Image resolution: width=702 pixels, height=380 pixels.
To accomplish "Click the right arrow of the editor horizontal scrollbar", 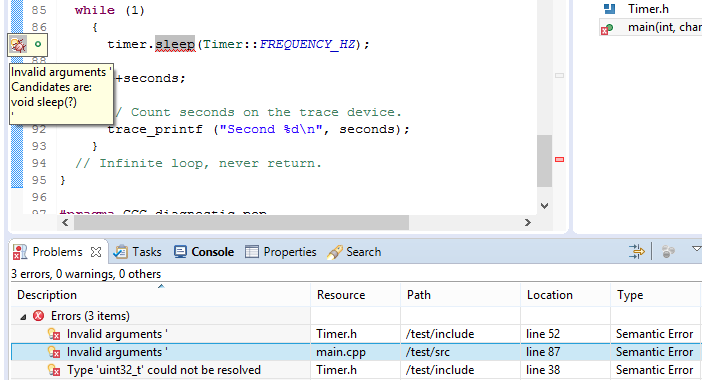I will pos(528,222).
